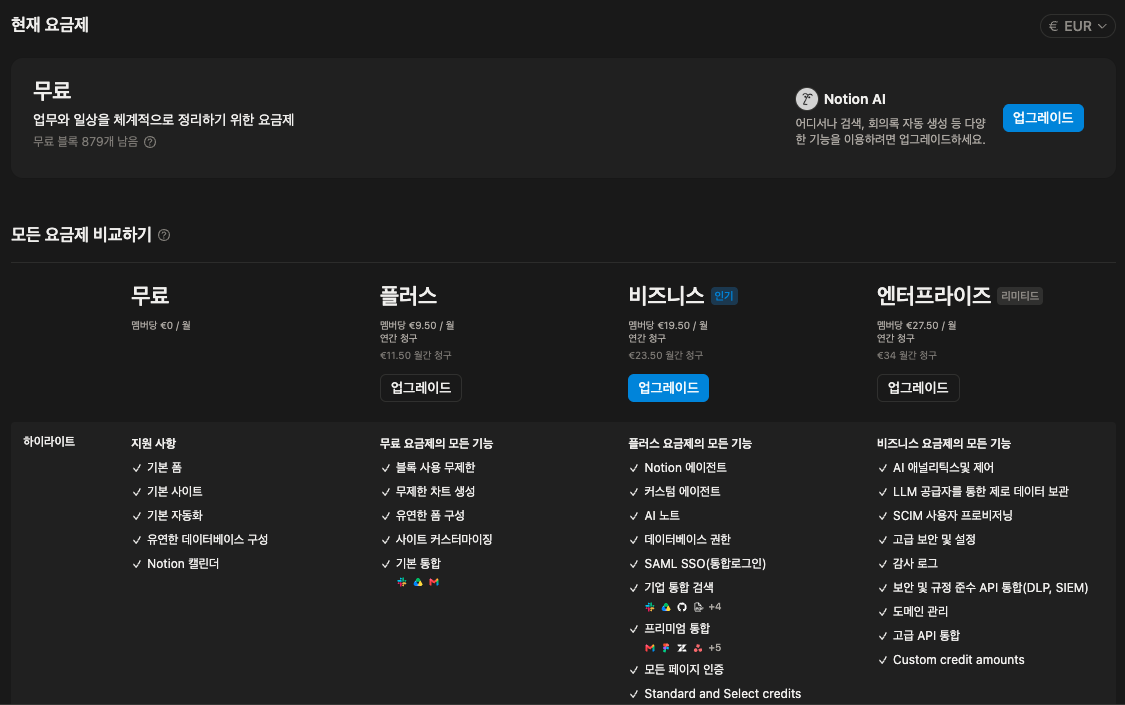Click GitHub icon under 기업 통합 검색
This screenshot has width=1125, height=705.
click(682, 607)
